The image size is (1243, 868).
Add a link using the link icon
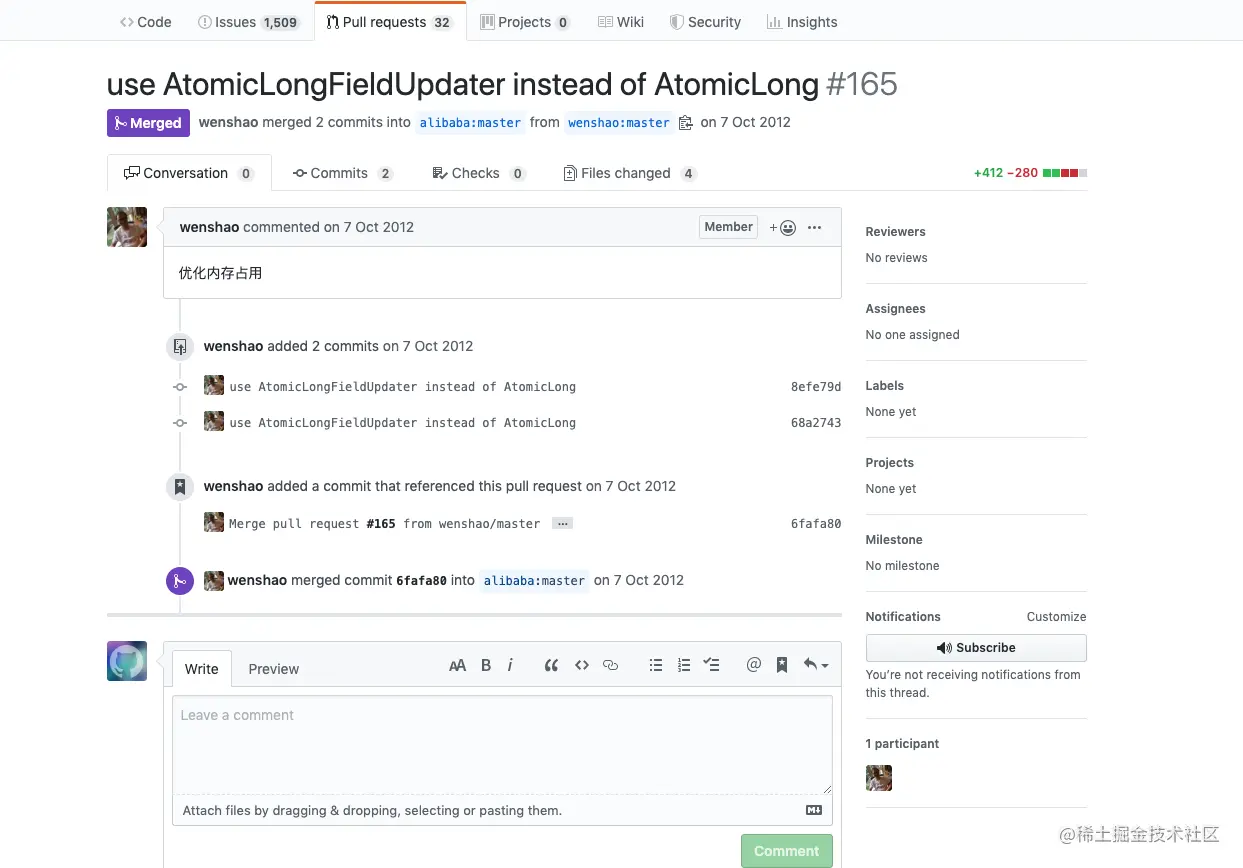(x=610, y=665)
